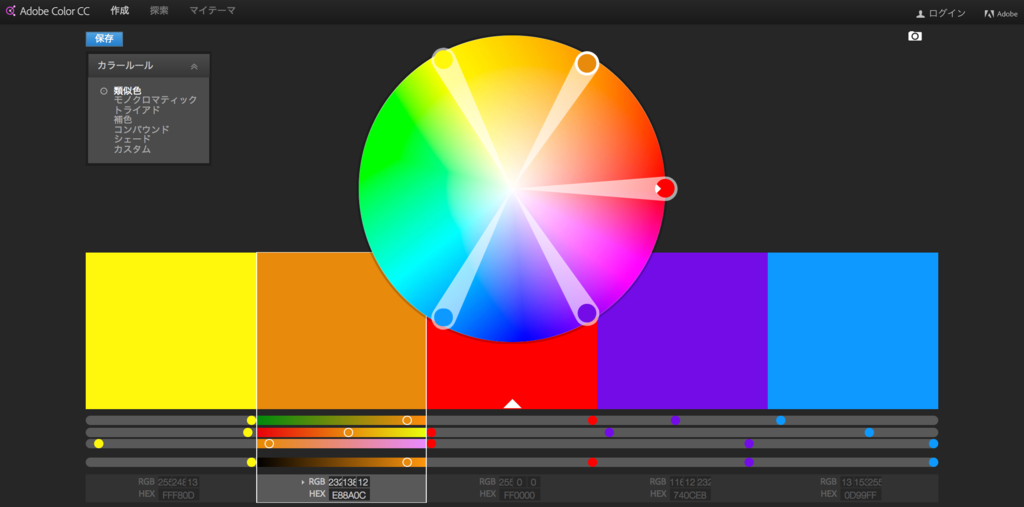Collapse the カラールール panel with the chevron
This screenshot has height=507, width=1024.
click(x=194, y=66)
